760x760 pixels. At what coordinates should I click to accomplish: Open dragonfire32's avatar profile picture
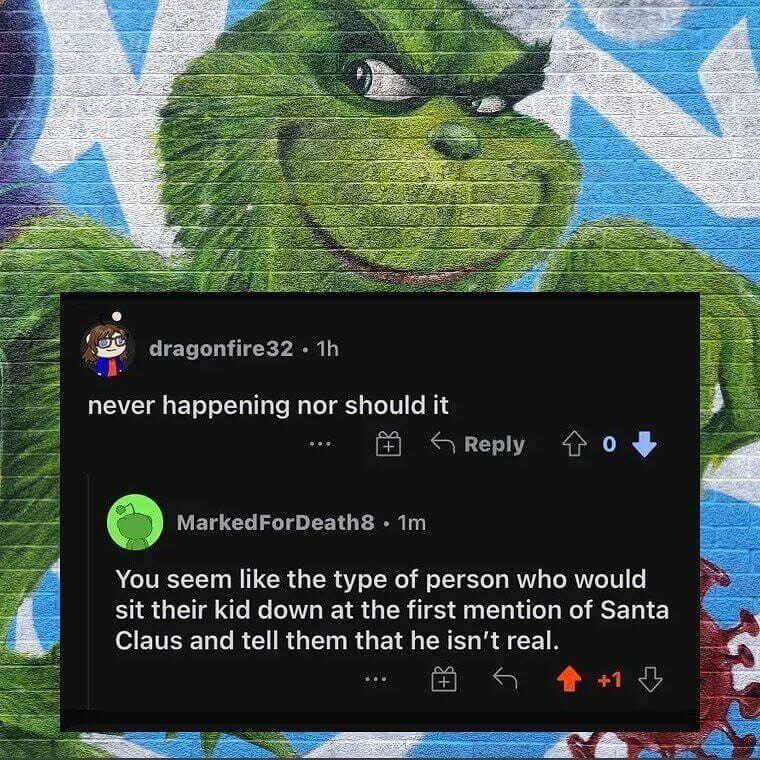coord(108,345)
